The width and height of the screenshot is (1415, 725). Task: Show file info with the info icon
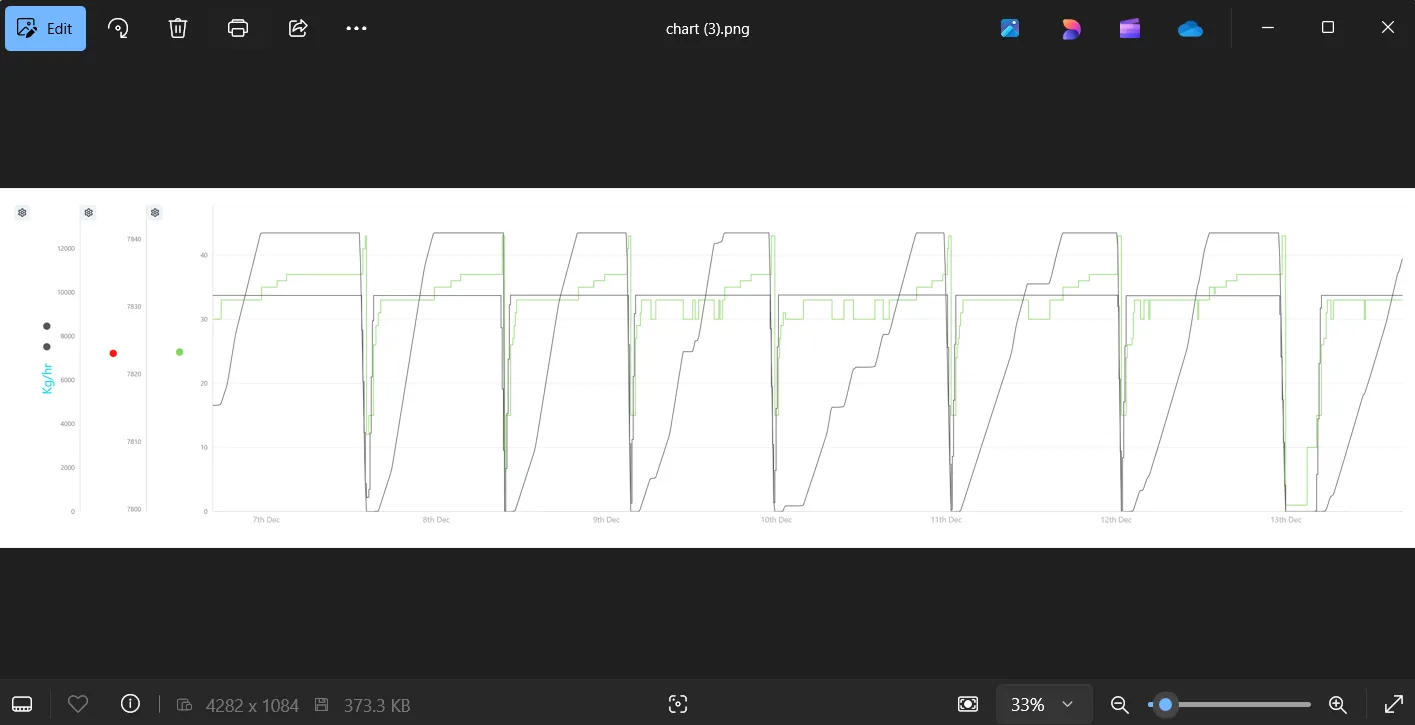point(130,704)
